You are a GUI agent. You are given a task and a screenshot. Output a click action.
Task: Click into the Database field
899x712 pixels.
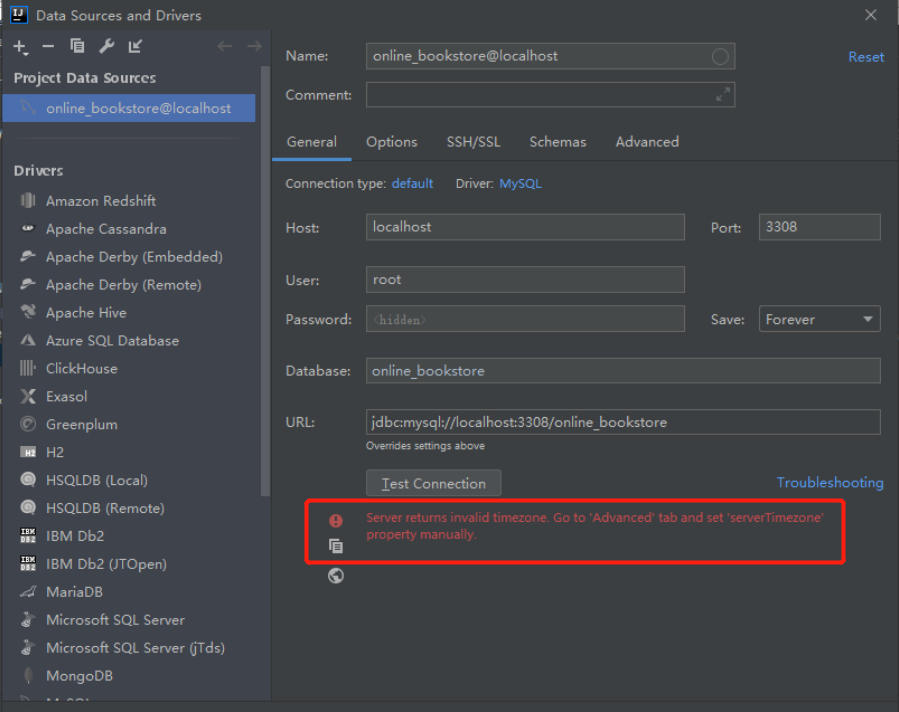click(x=623, y=371)
